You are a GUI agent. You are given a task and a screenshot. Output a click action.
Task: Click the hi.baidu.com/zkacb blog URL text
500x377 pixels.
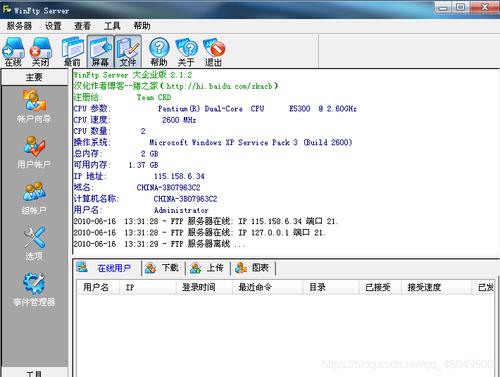click(219, 86)
